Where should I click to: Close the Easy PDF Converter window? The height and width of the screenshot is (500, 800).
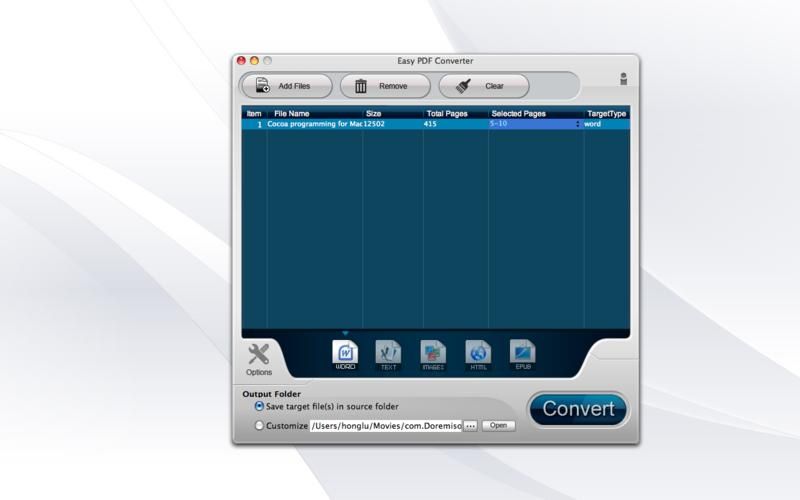241,61
